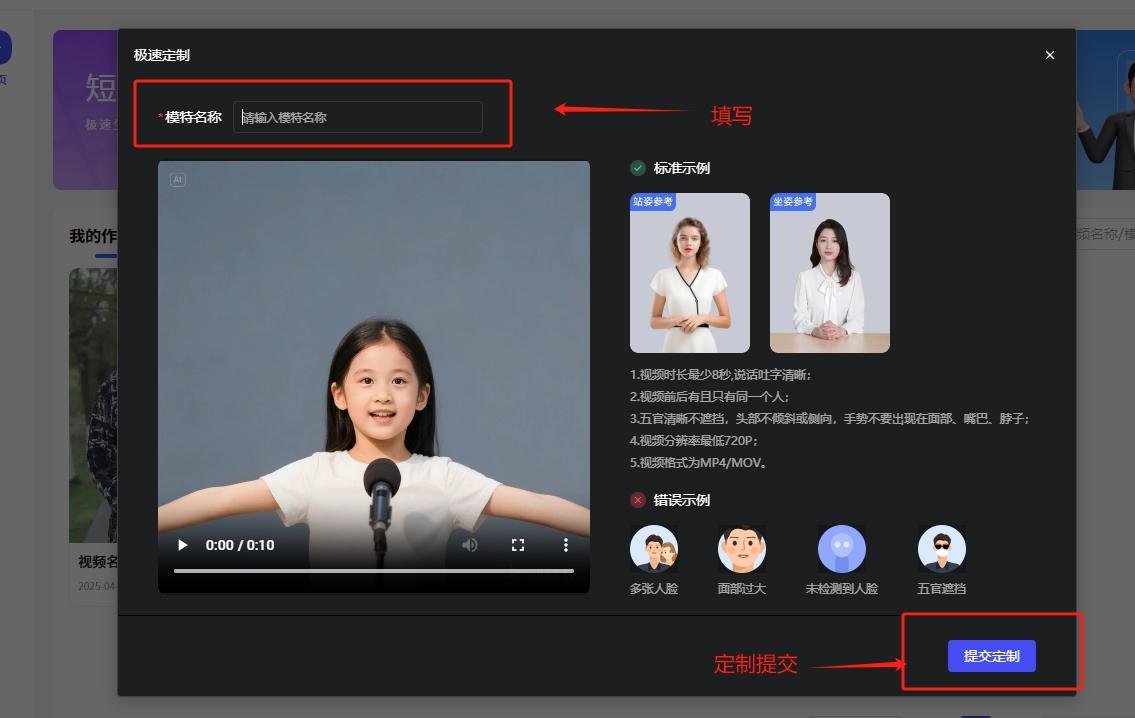Viewport: 1135px width, 718px height.
Task: Select the 五官遮挡 error example icon
Action: [x=942, y=548]
